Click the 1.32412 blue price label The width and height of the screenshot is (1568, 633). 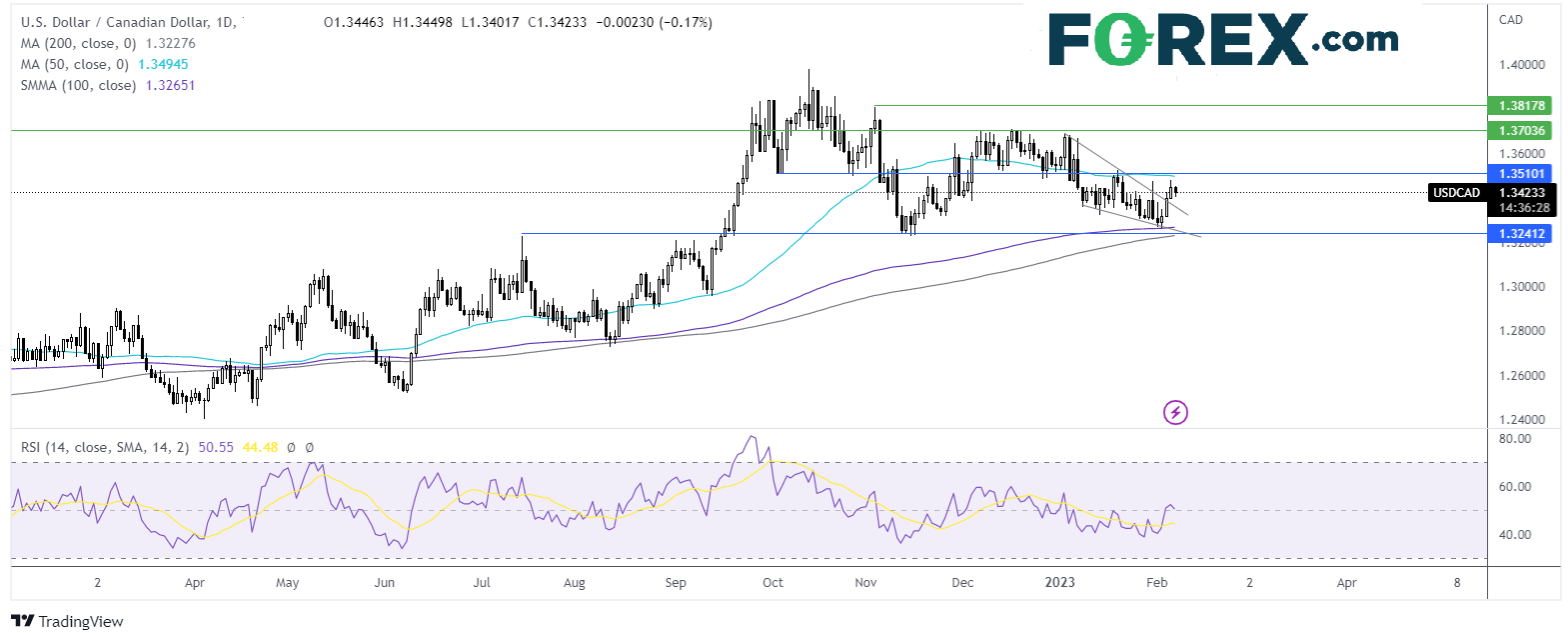click(x=1521, y=233)
